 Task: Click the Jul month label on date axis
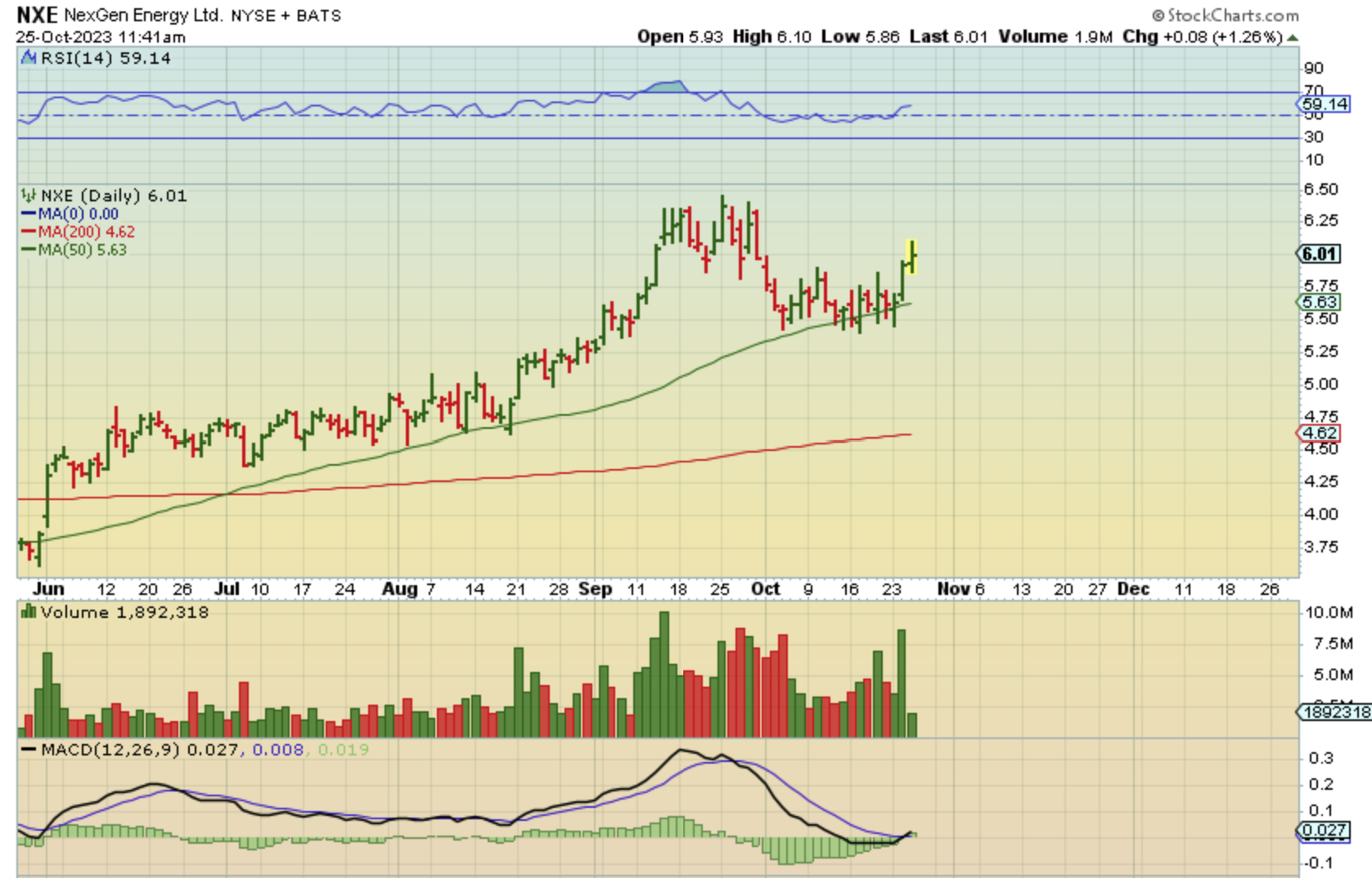tap(227, 589)
